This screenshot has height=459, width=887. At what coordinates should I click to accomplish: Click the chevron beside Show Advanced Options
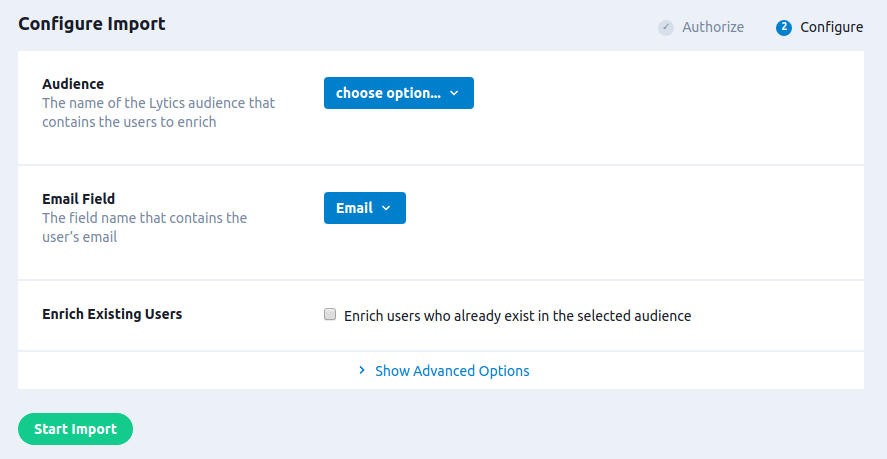[x=362, y=371]
